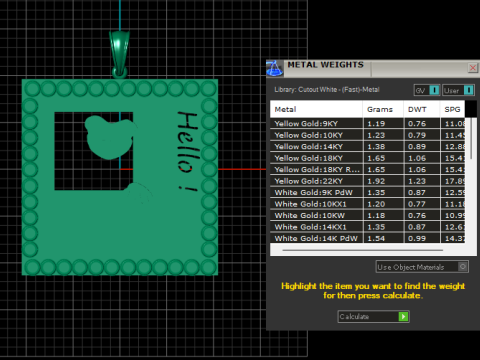The height and width of the screenshot is (360, 480).
Task: Select the heart shape inside the cutout
Action: pyautogui.click(x=110, y=137)
